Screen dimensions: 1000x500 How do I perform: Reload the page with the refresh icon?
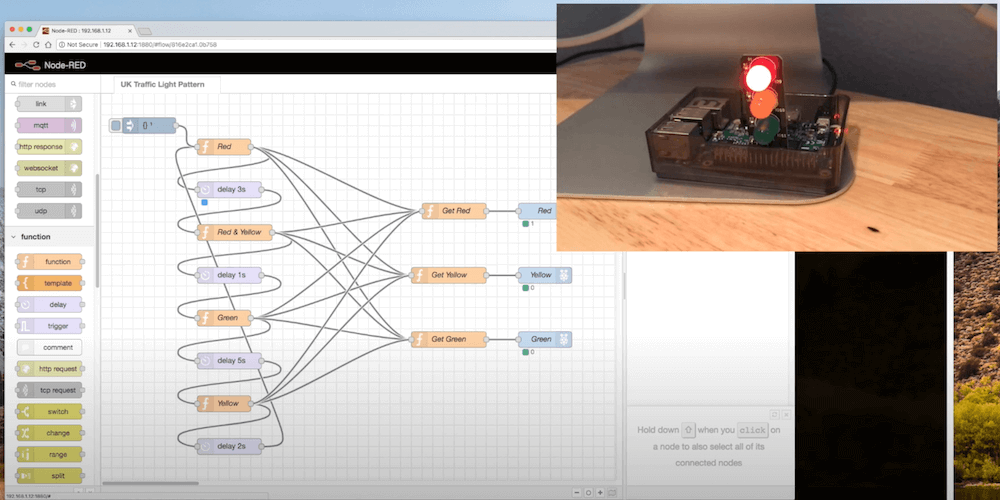click(36, 45)
